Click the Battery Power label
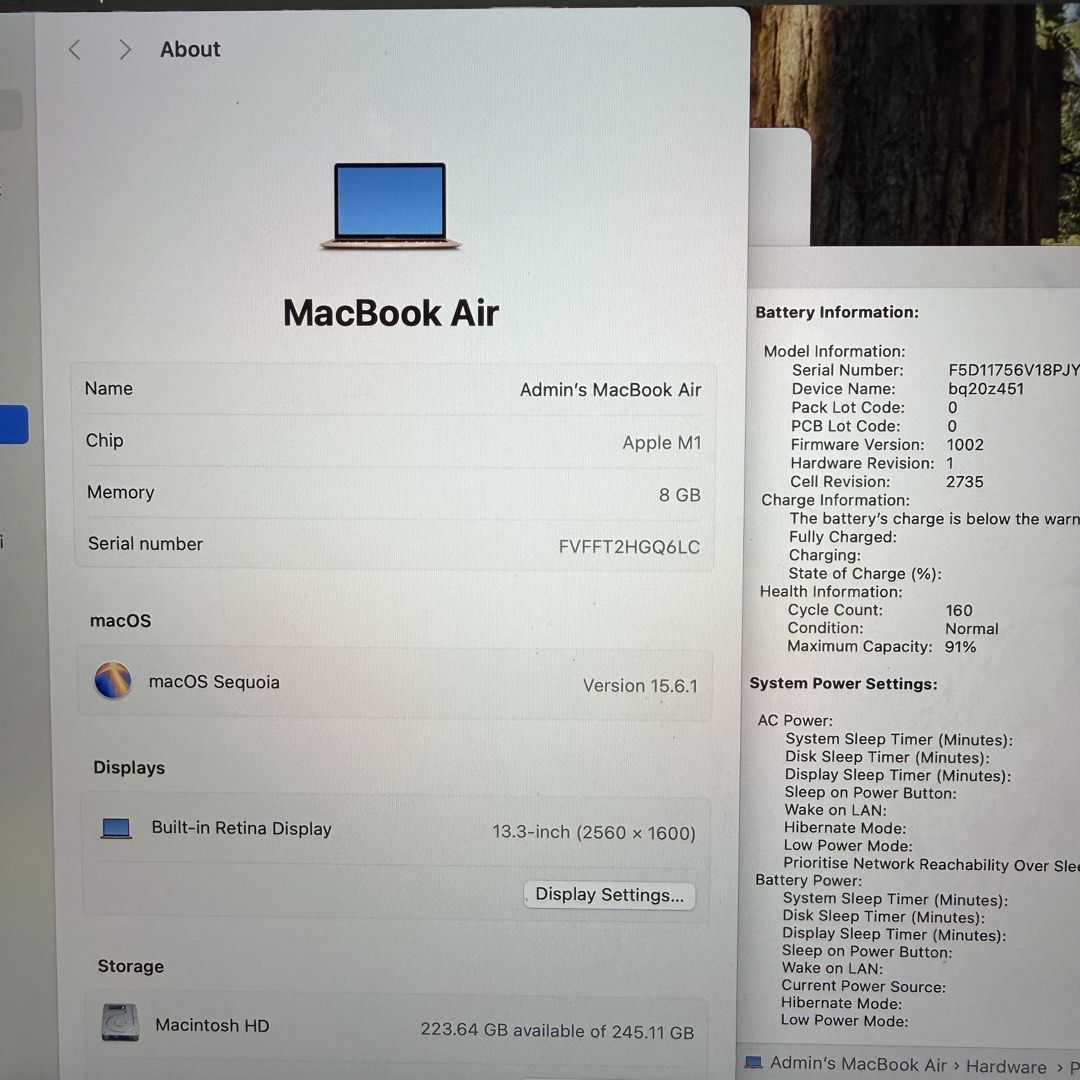The height and width of the screenshot is (1080, 1080). point(808,880)
